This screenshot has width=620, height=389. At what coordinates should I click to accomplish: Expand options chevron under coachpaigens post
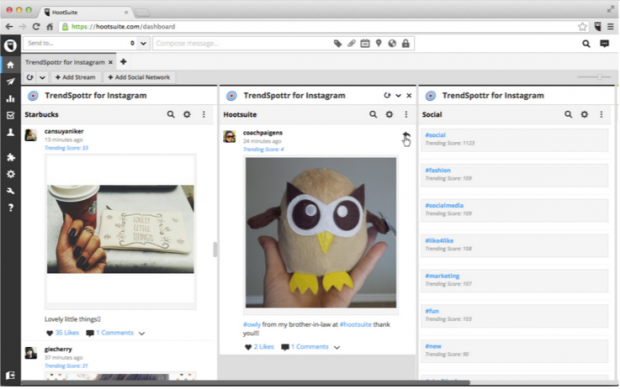tap(337, 347)
